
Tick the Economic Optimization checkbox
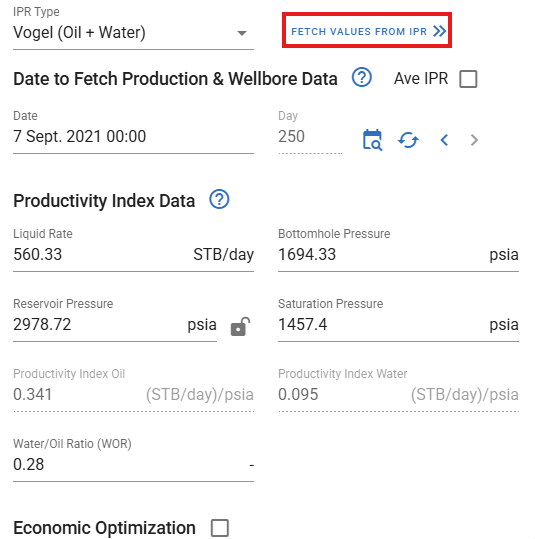click(x=220, y=528)
